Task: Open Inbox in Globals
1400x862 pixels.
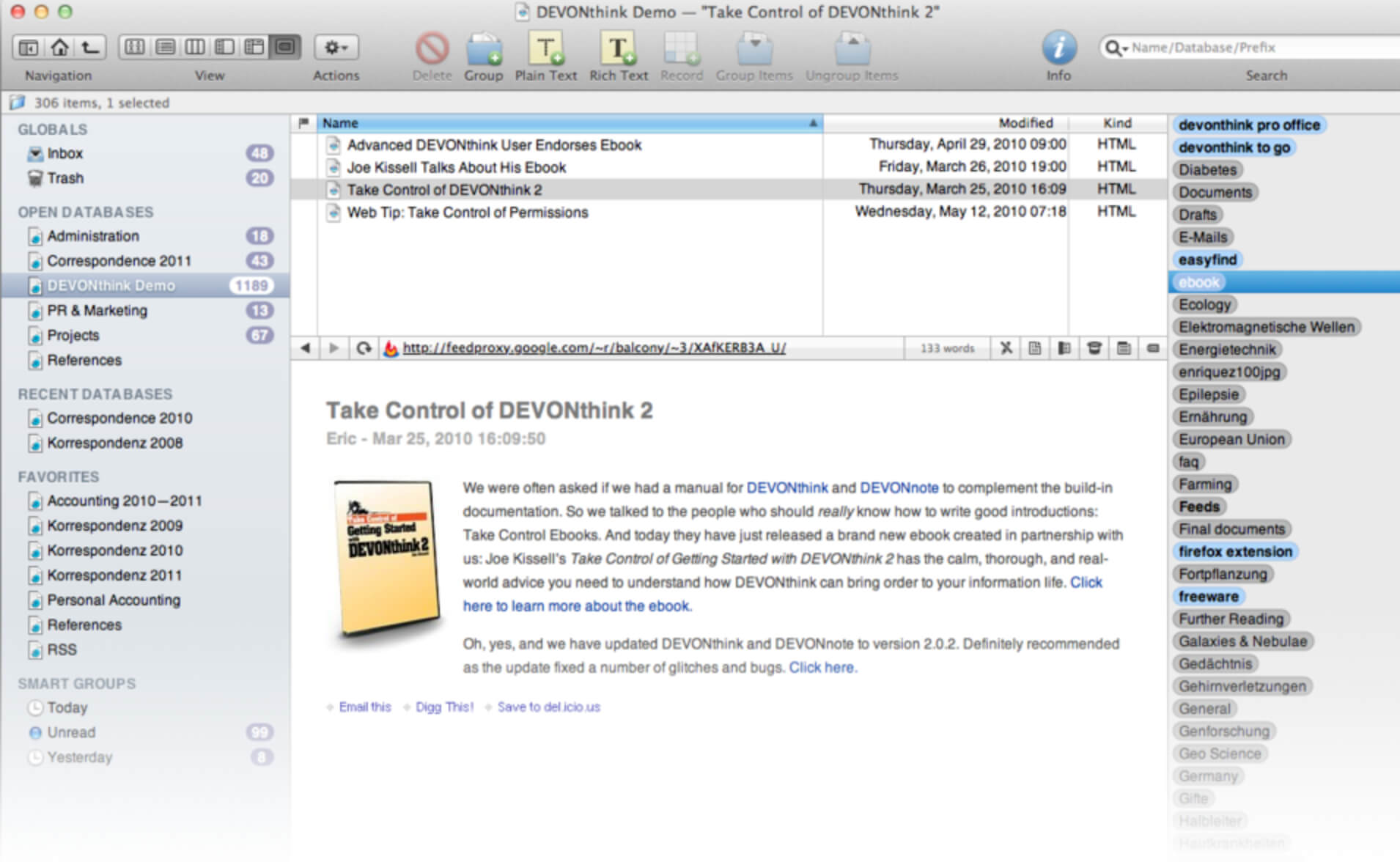Action: [x=145, y=153]
